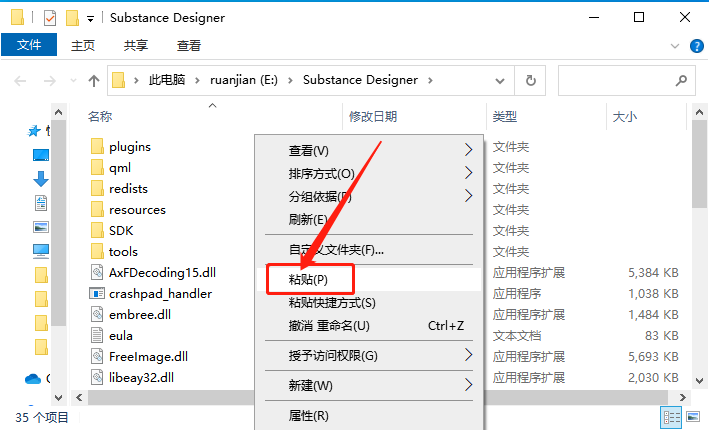Viewport: 709px width, 430px height.
Task: Click the Documents icon in navigation pane
Action: 41,203
